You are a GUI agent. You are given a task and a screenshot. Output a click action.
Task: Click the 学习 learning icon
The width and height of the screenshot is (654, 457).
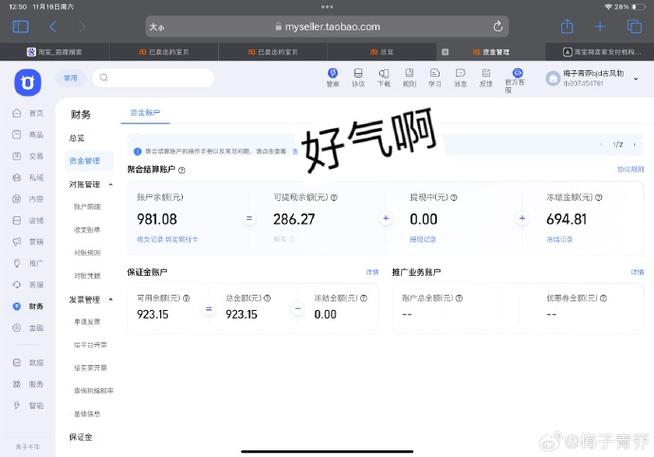click(x=435, y=78)
